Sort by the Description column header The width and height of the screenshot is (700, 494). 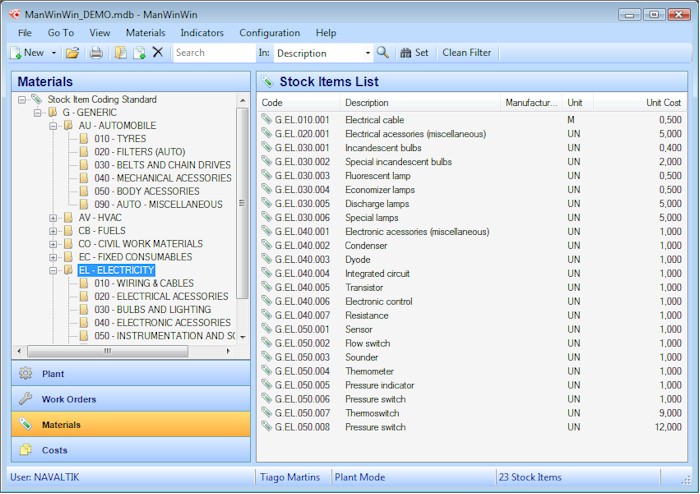(x=421, y=103)
